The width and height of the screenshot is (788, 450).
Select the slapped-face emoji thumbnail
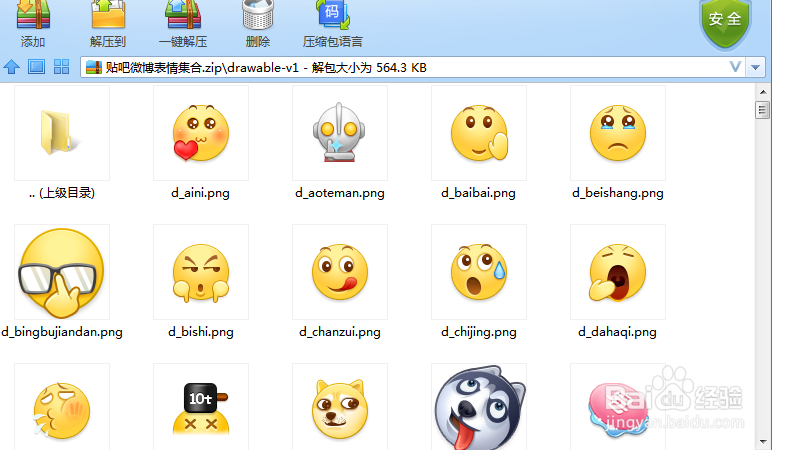62,407
